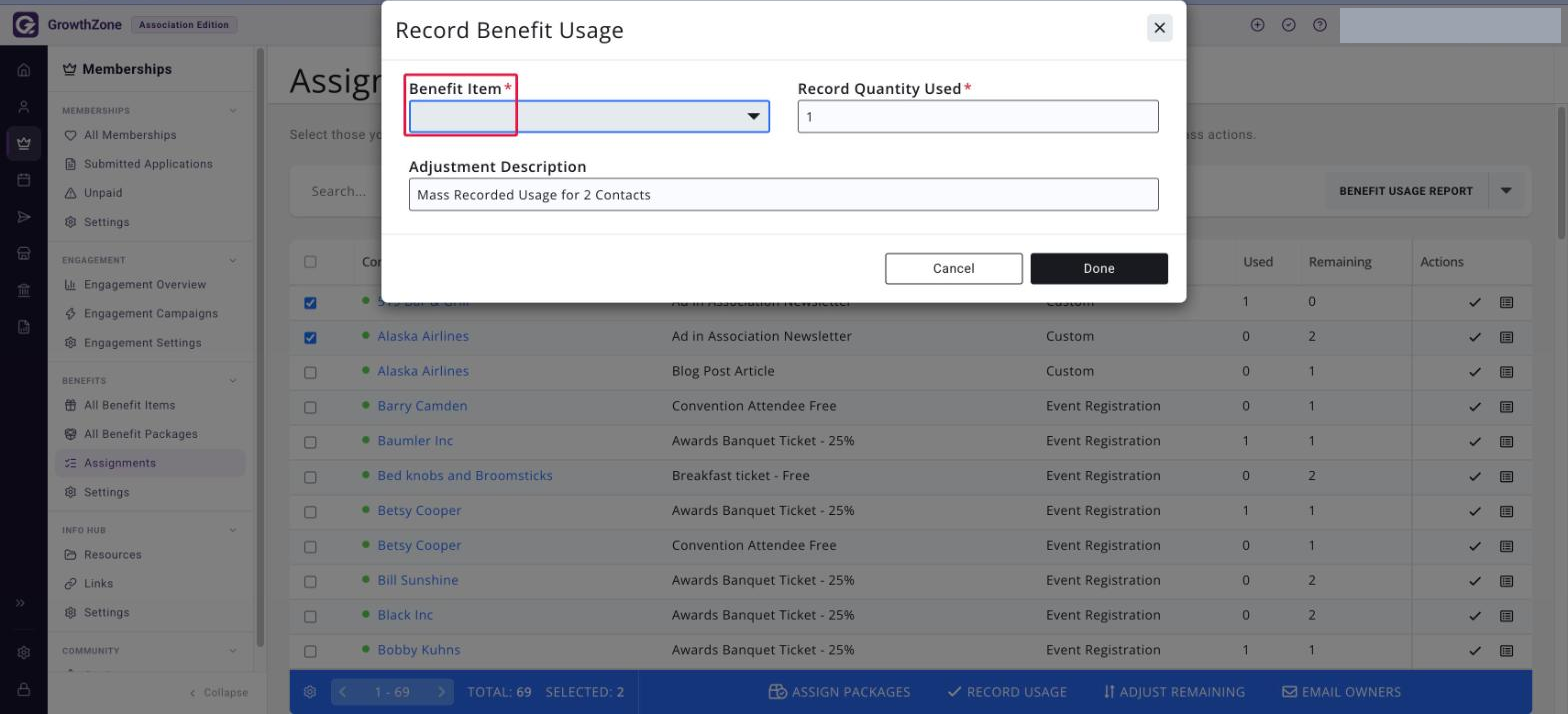This screenshot has width=1568, height=714.
Task: Collapse the Memberships sidebar section
Action: 233,111
